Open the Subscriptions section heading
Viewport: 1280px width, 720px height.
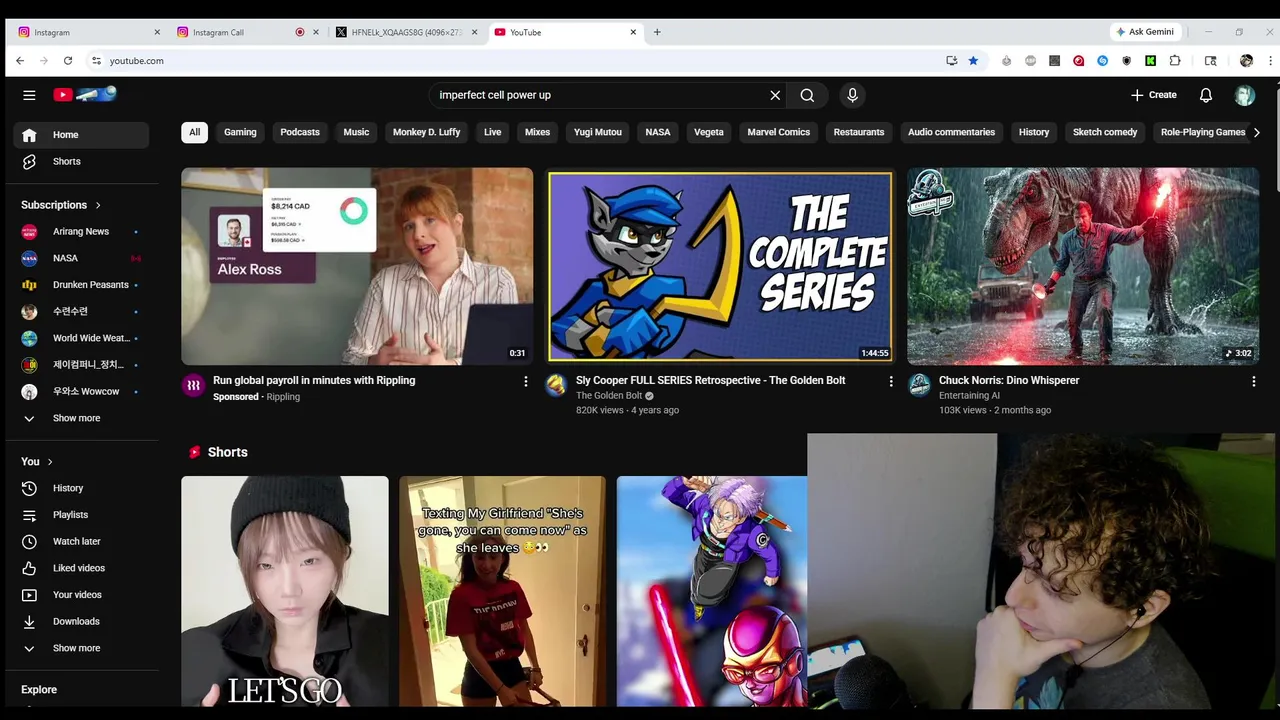tap(61, 205)
